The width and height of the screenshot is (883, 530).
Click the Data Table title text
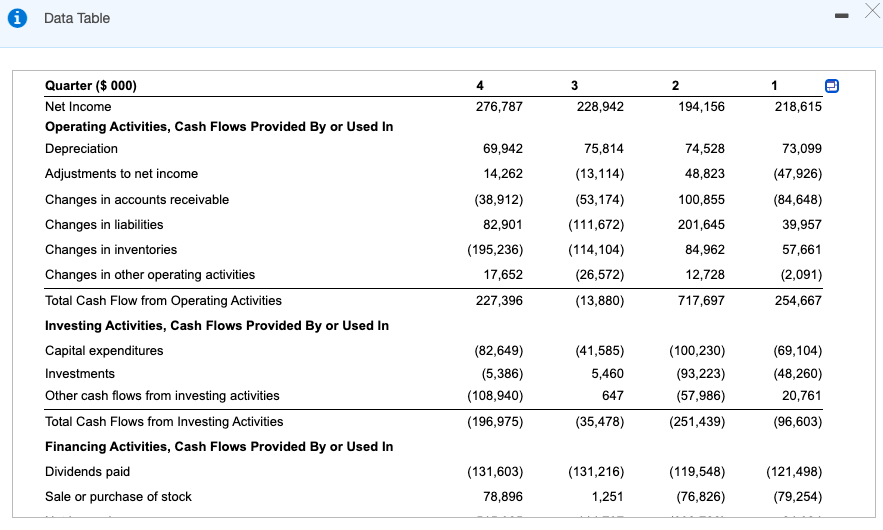coord(77,18)
